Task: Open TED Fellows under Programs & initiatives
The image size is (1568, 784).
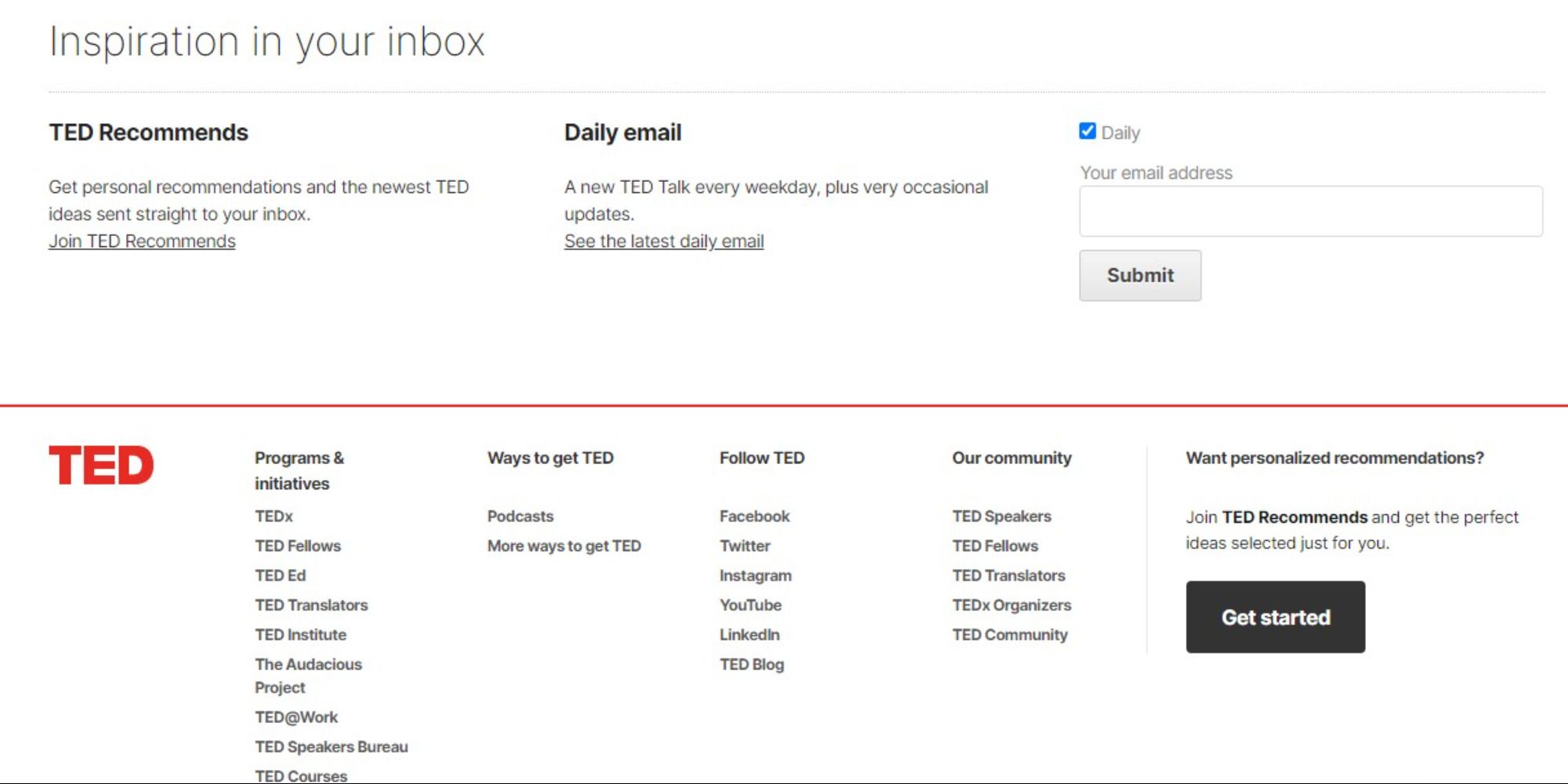Action: tap(298, 546)
